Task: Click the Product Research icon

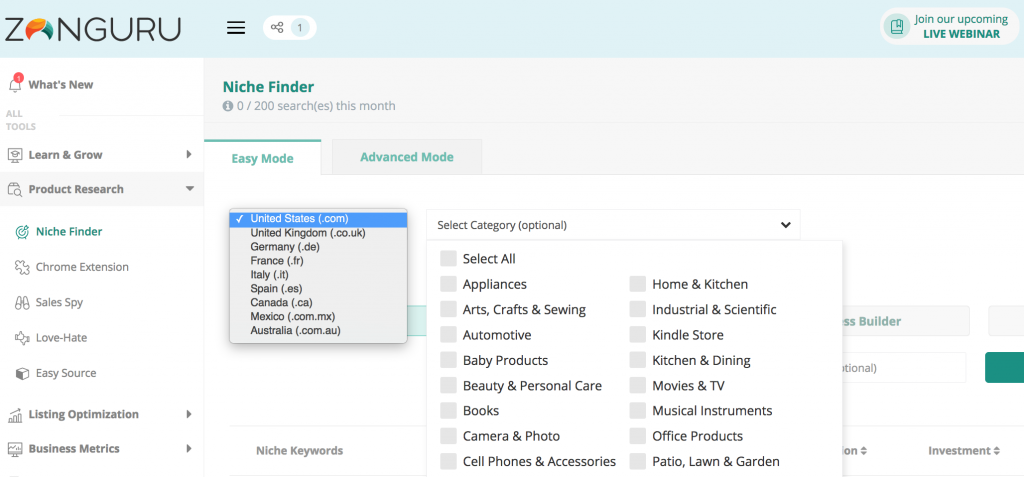Action: (14, 189)
